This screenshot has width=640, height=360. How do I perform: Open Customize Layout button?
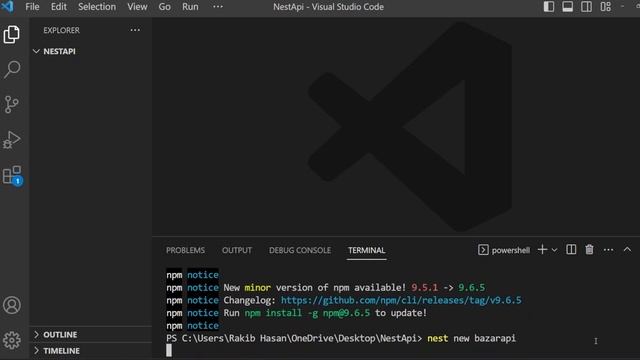pyautogui.click(x=606, y=7)
